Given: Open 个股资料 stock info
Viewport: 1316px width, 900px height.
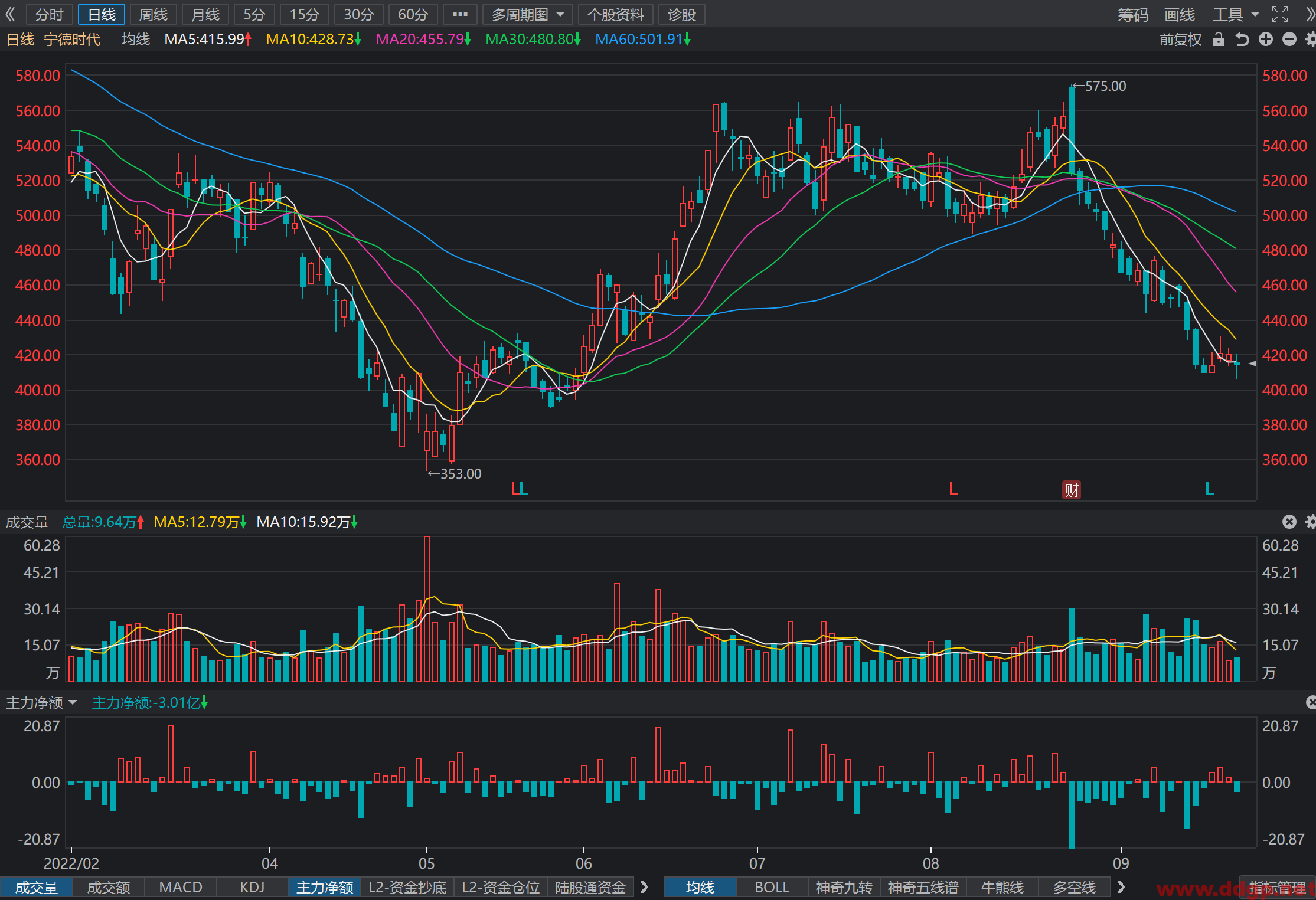Looking at the screenshot, I should pos(616,14).
